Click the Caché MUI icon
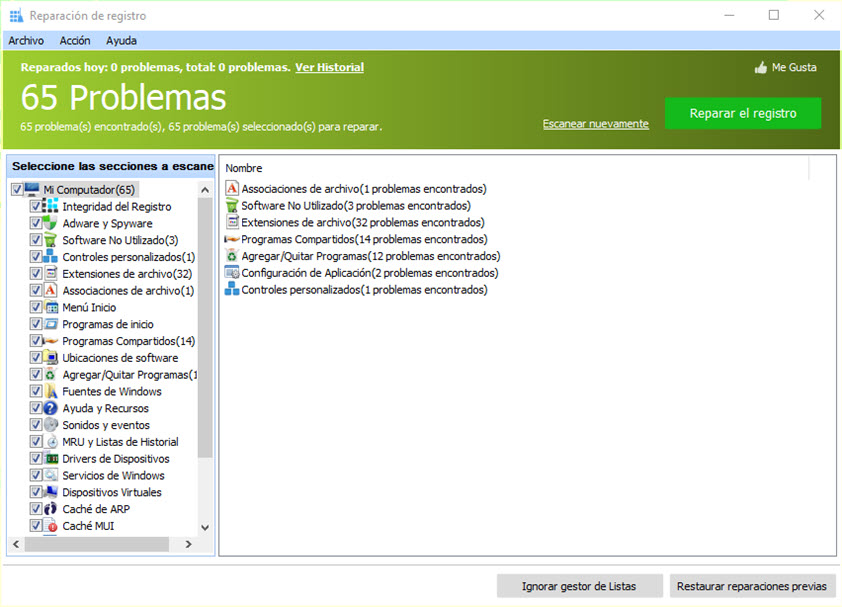842x607 pixels. [x=51, y=525]
